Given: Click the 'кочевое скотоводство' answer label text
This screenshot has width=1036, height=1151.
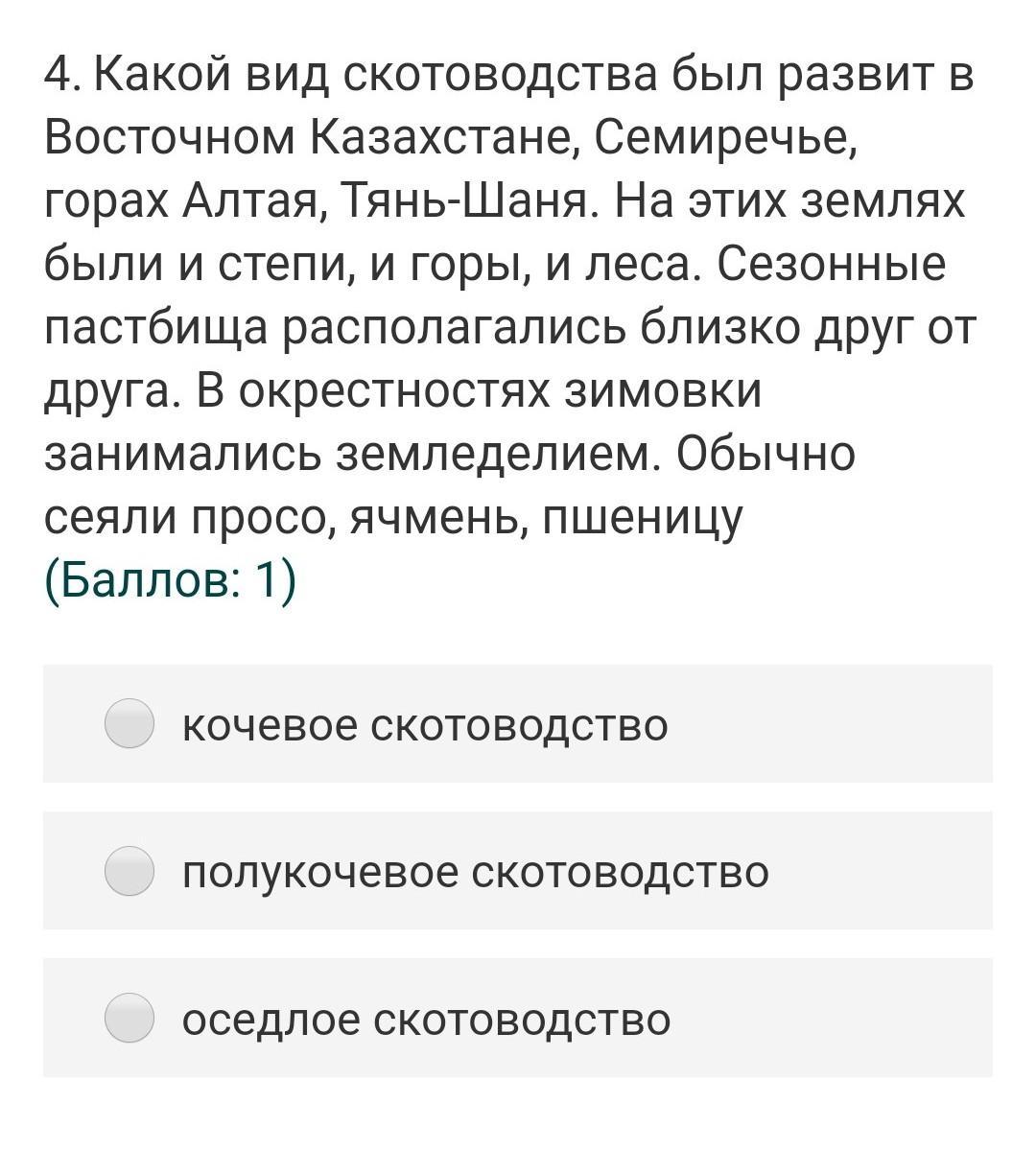Looking at the screenshot, I should pos(425,725).
